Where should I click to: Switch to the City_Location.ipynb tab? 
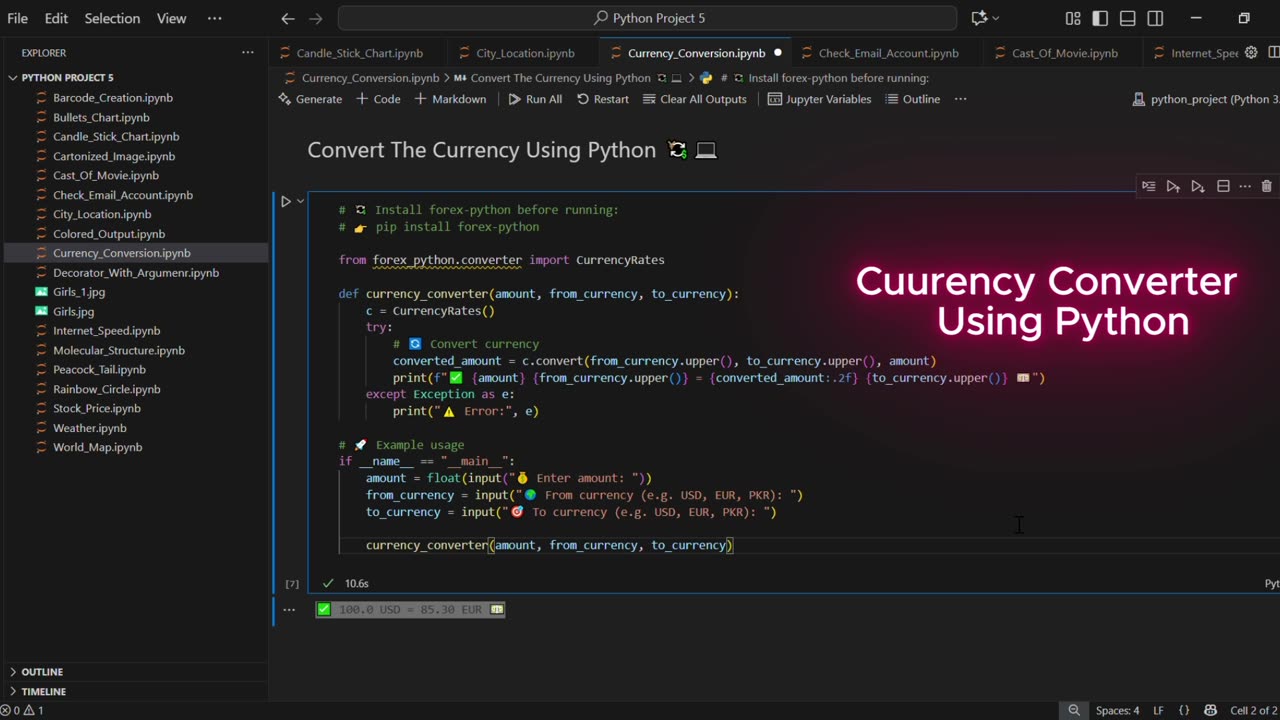525,53
